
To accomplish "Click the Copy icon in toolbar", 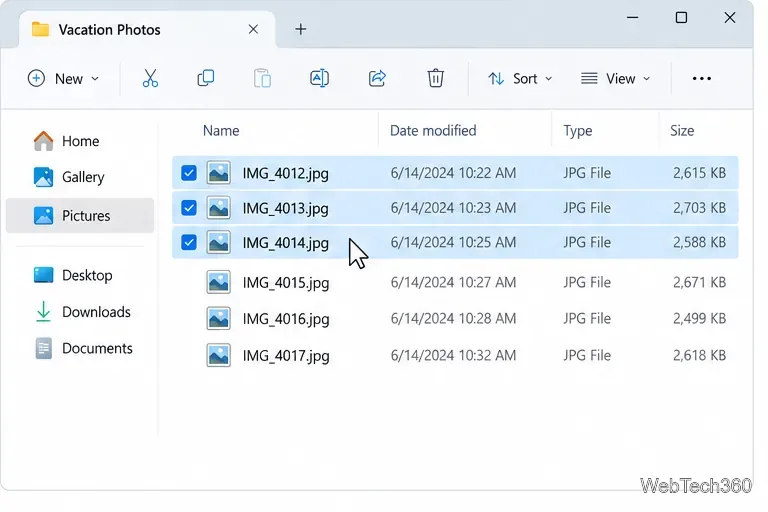I will tap(206, 78).
